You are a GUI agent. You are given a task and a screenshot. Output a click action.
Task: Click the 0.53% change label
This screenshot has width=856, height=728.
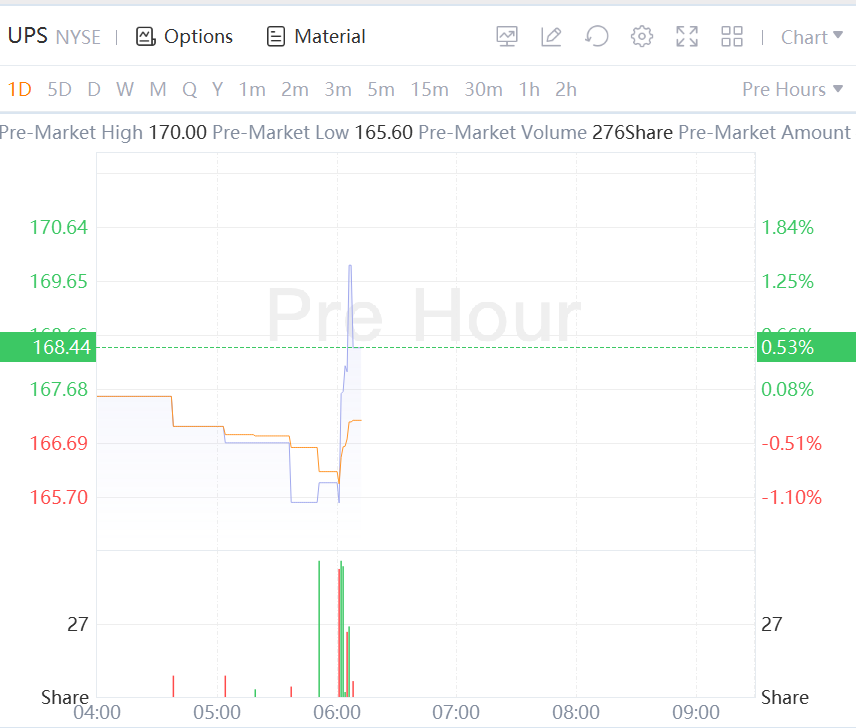[x=788, y=347]
